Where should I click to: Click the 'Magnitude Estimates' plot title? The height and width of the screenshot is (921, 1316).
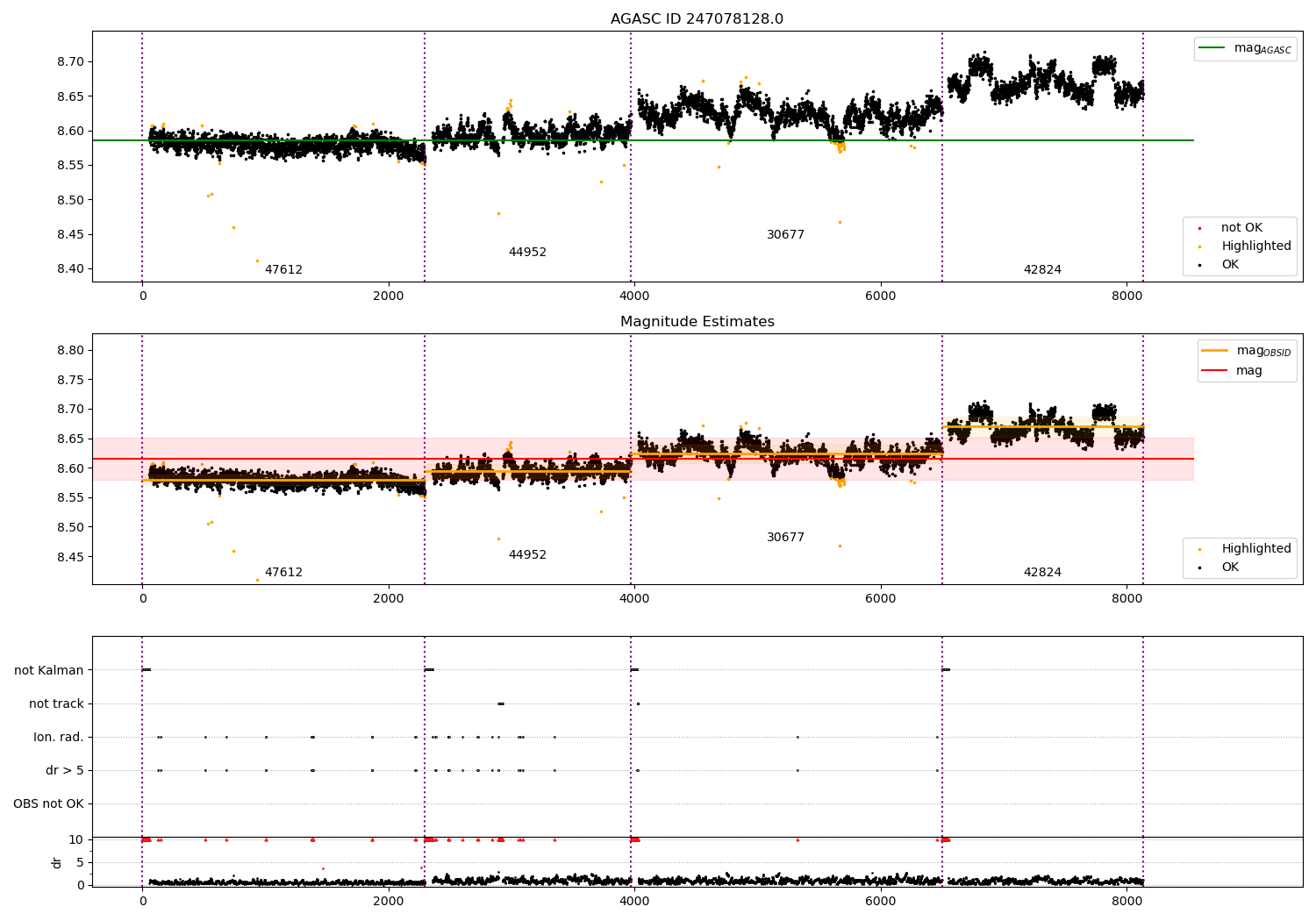tap(697, 322)
